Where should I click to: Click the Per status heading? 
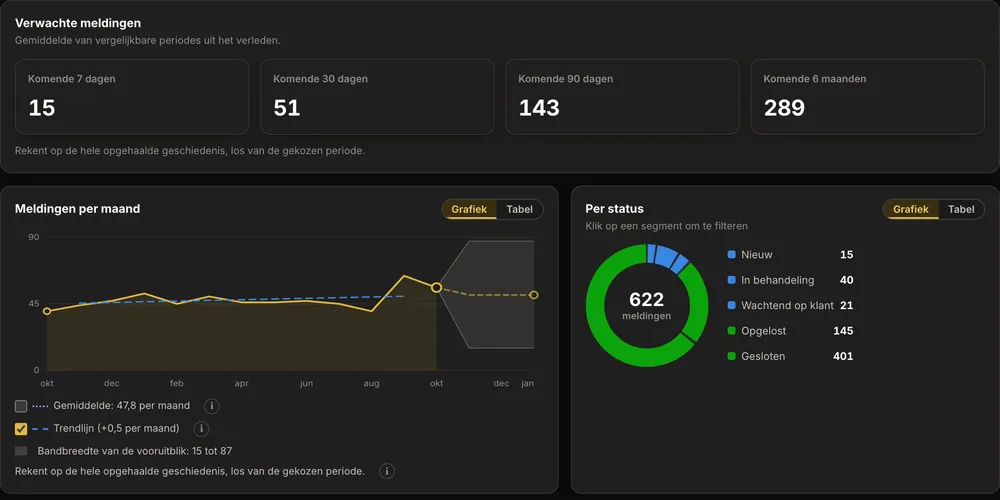pos(615,209)
